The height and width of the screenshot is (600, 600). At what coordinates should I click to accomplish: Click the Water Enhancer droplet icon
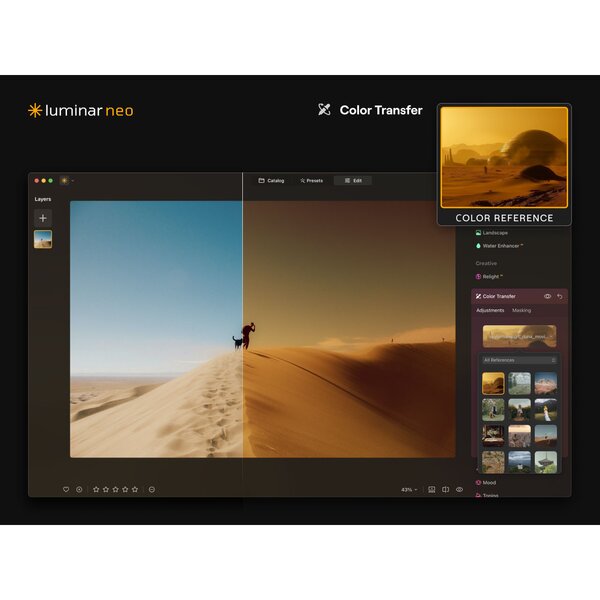point(478,246)
